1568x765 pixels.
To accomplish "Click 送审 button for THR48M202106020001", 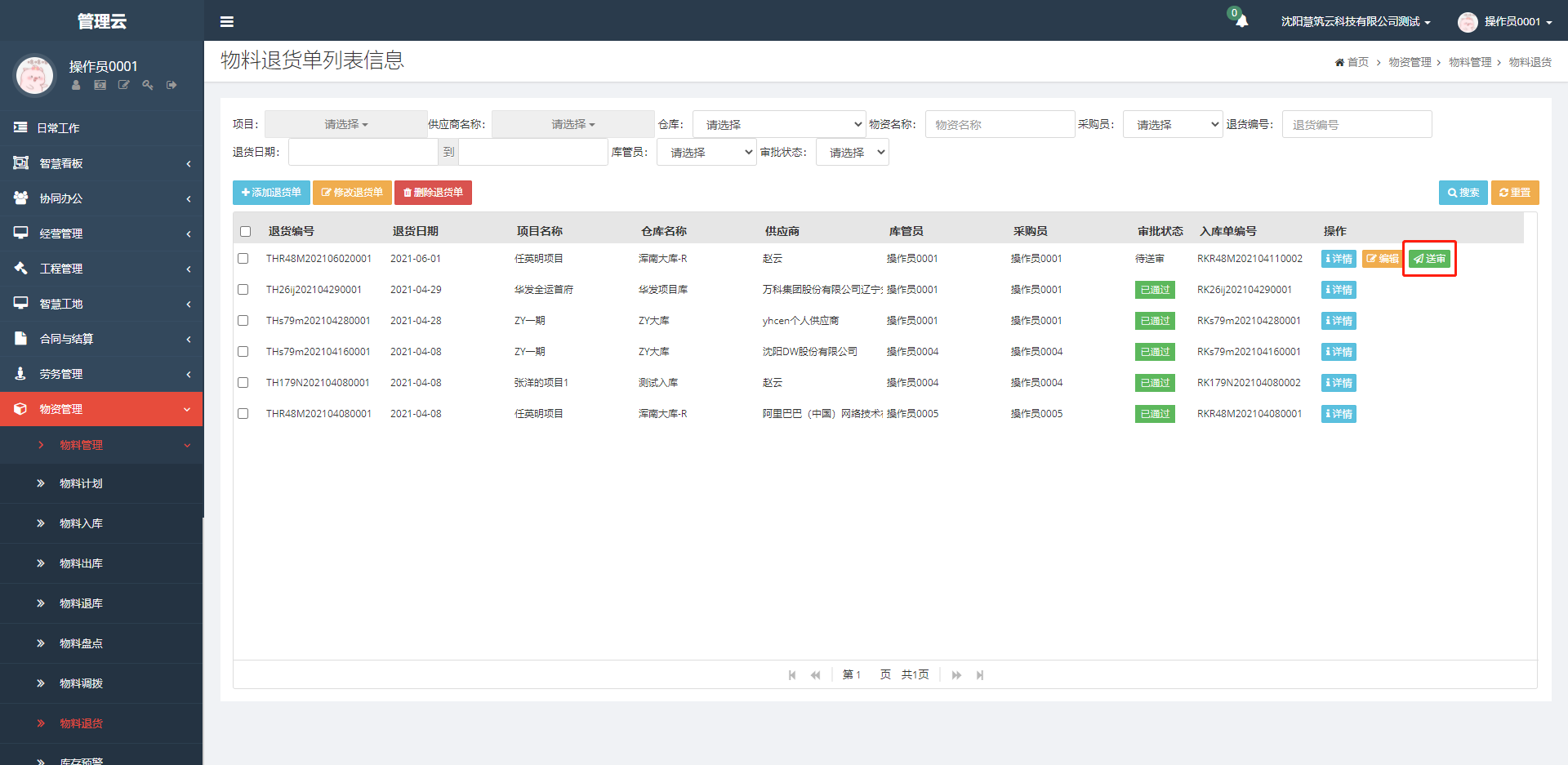I will click(1429, 259).
